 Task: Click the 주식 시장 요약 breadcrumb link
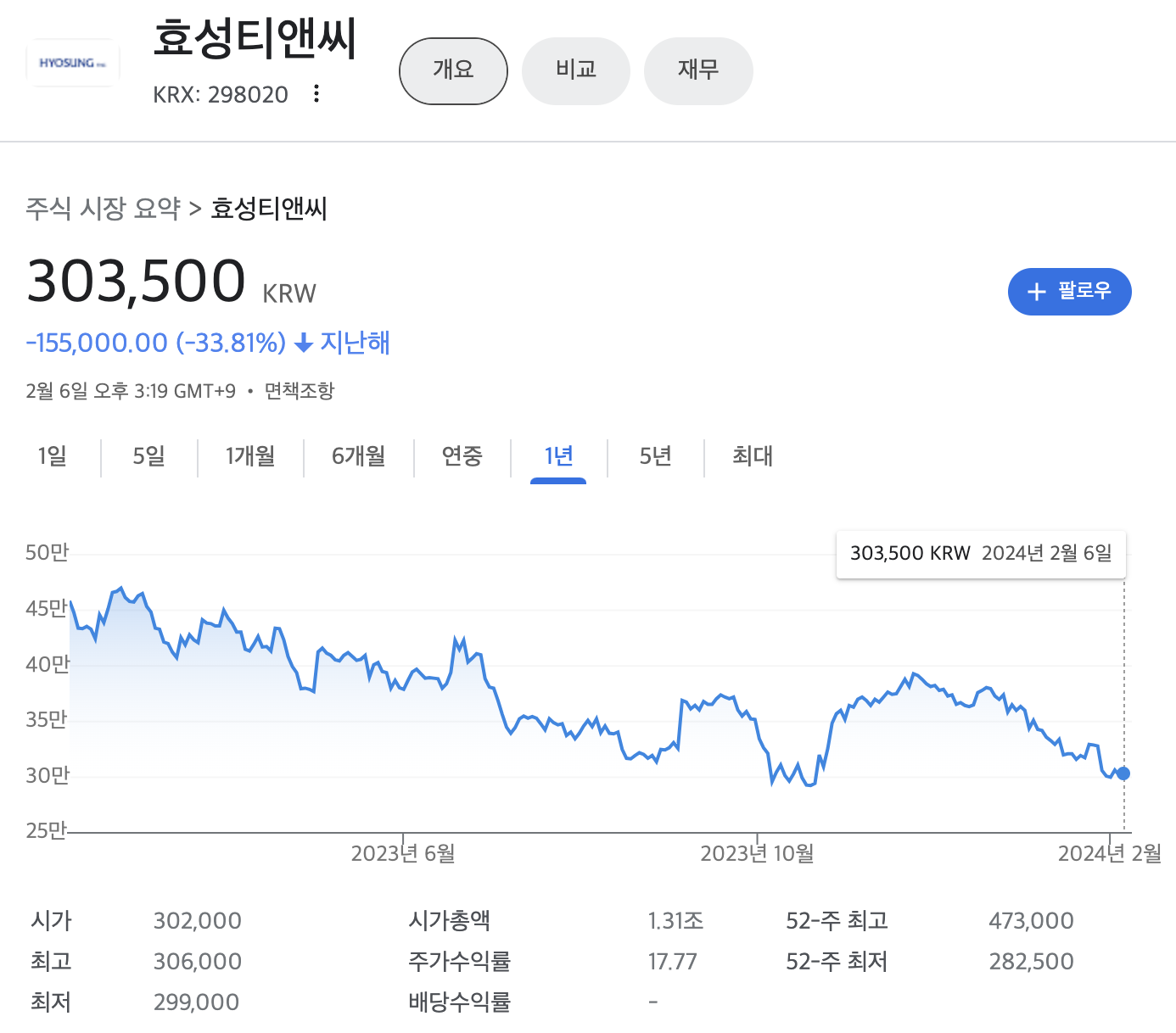point(103,209)
